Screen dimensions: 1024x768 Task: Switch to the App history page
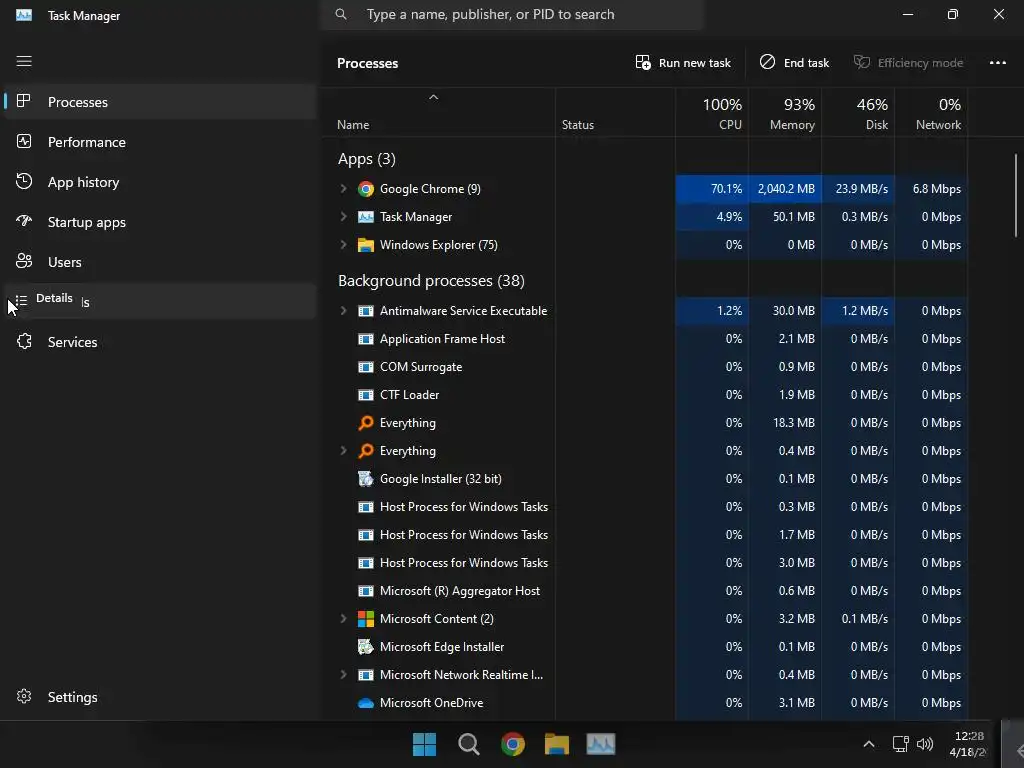point(160,182)
